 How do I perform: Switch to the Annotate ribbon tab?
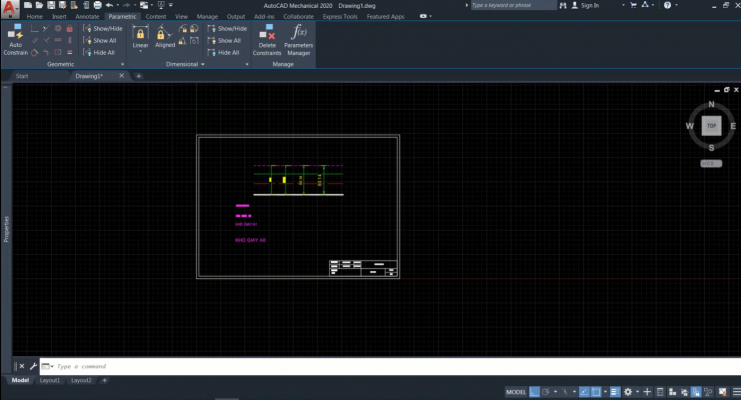click(87, 17)
